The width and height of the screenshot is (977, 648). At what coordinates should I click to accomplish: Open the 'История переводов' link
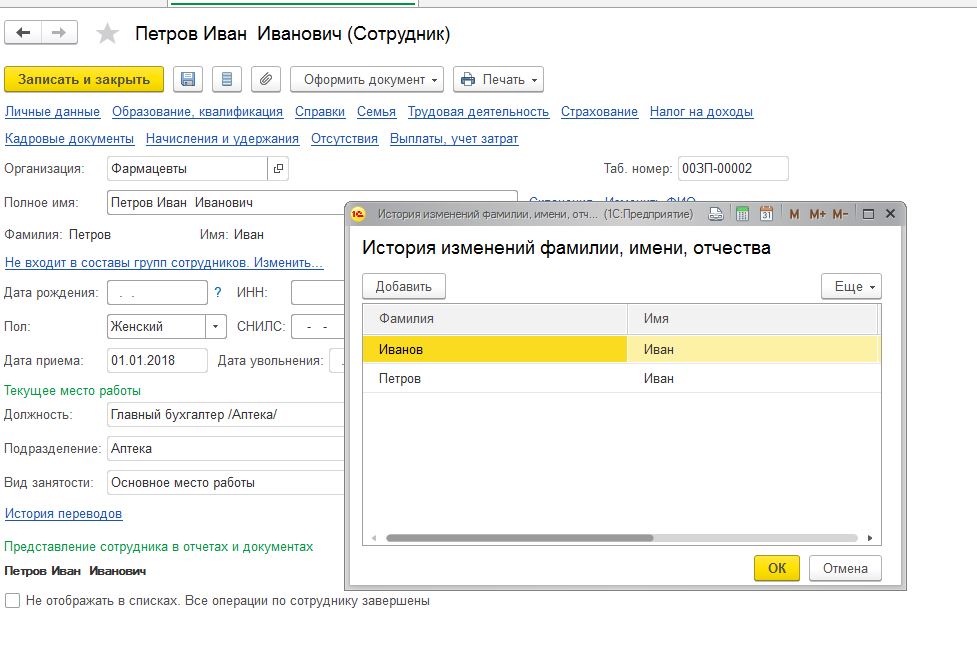click(x=63, y=514)
